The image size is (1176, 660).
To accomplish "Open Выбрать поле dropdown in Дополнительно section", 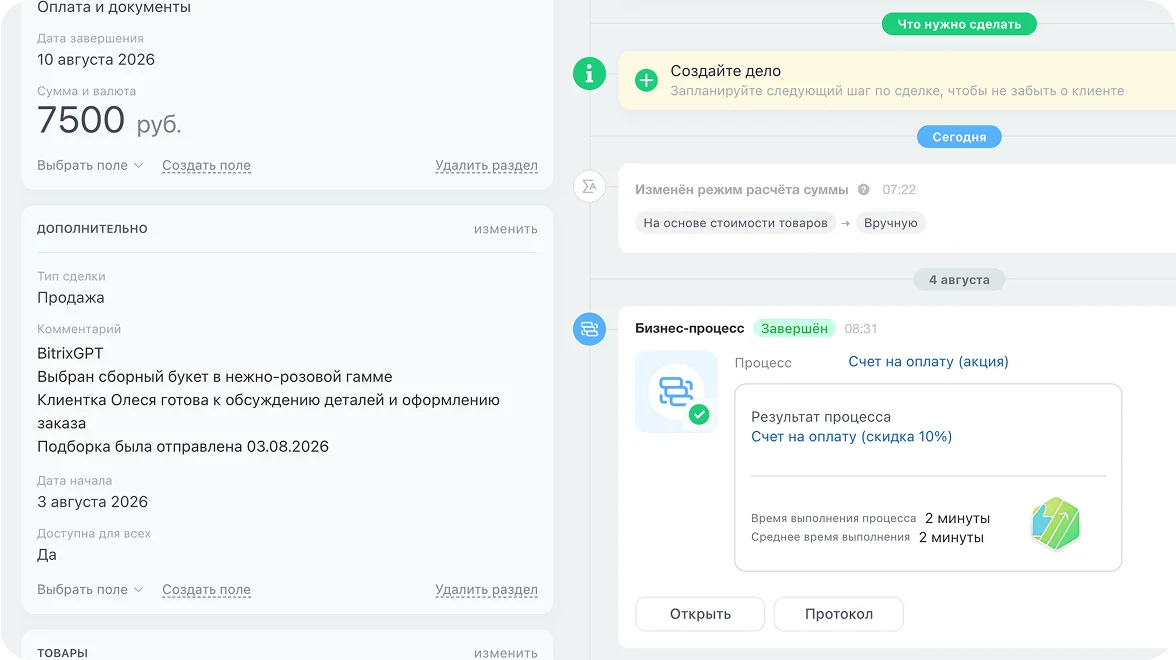I will [90, 590].
